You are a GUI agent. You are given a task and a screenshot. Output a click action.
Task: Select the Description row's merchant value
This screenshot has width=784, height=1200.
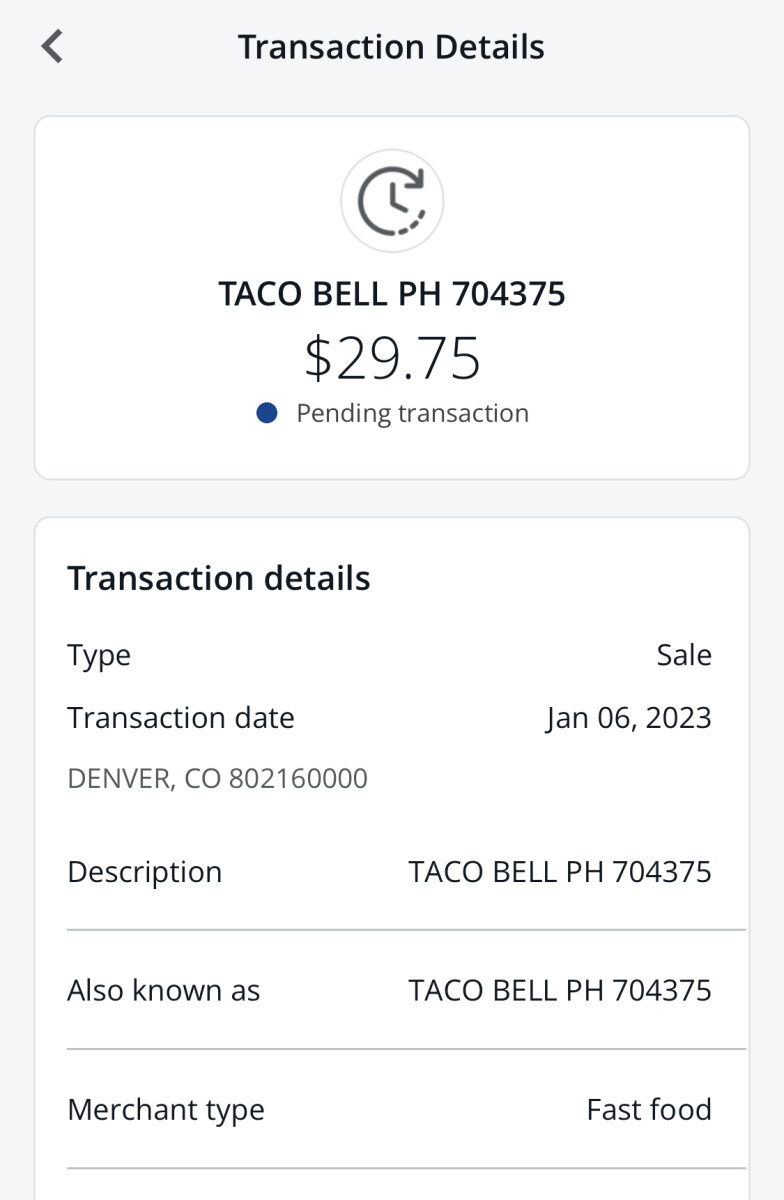[x=560, y=872]
